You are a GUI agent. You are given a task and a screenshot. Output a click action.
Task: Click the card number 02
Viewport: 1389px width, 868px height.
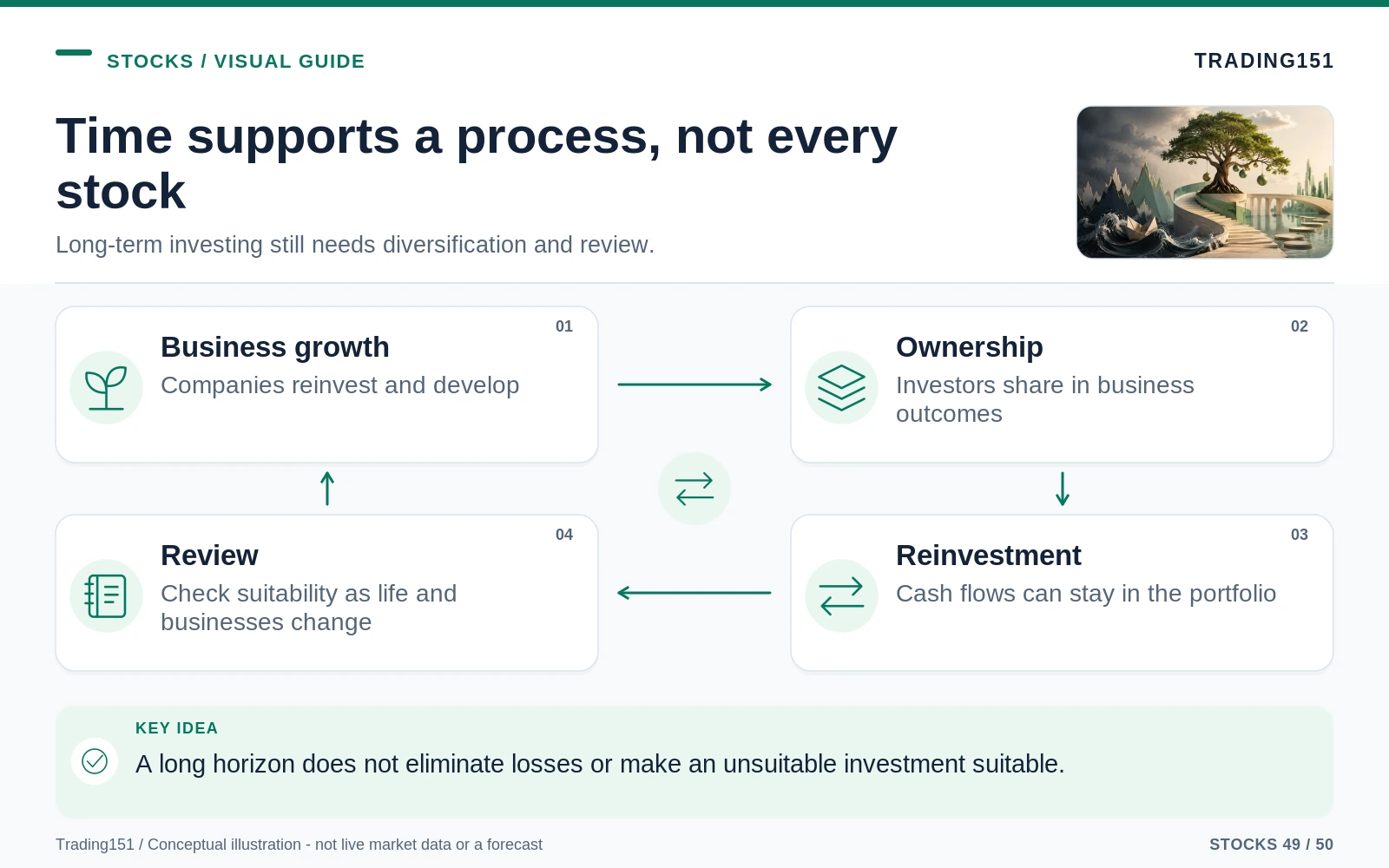[x=1300, y=326]
